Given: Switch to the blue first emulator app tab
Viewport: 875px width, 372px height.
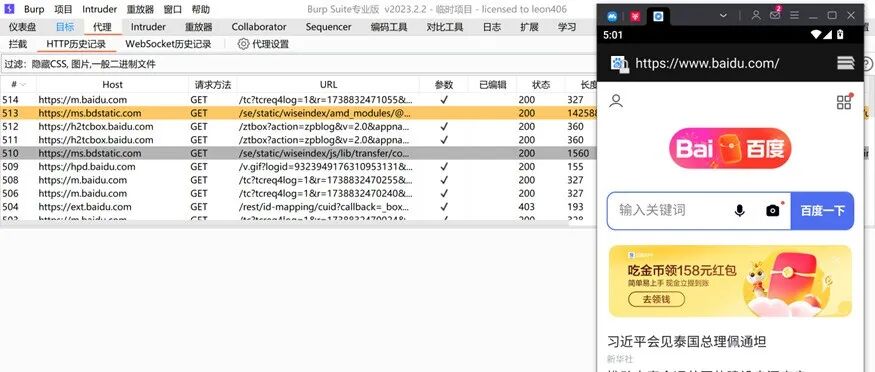Looking at the screenshot, I should coord(612,16).
